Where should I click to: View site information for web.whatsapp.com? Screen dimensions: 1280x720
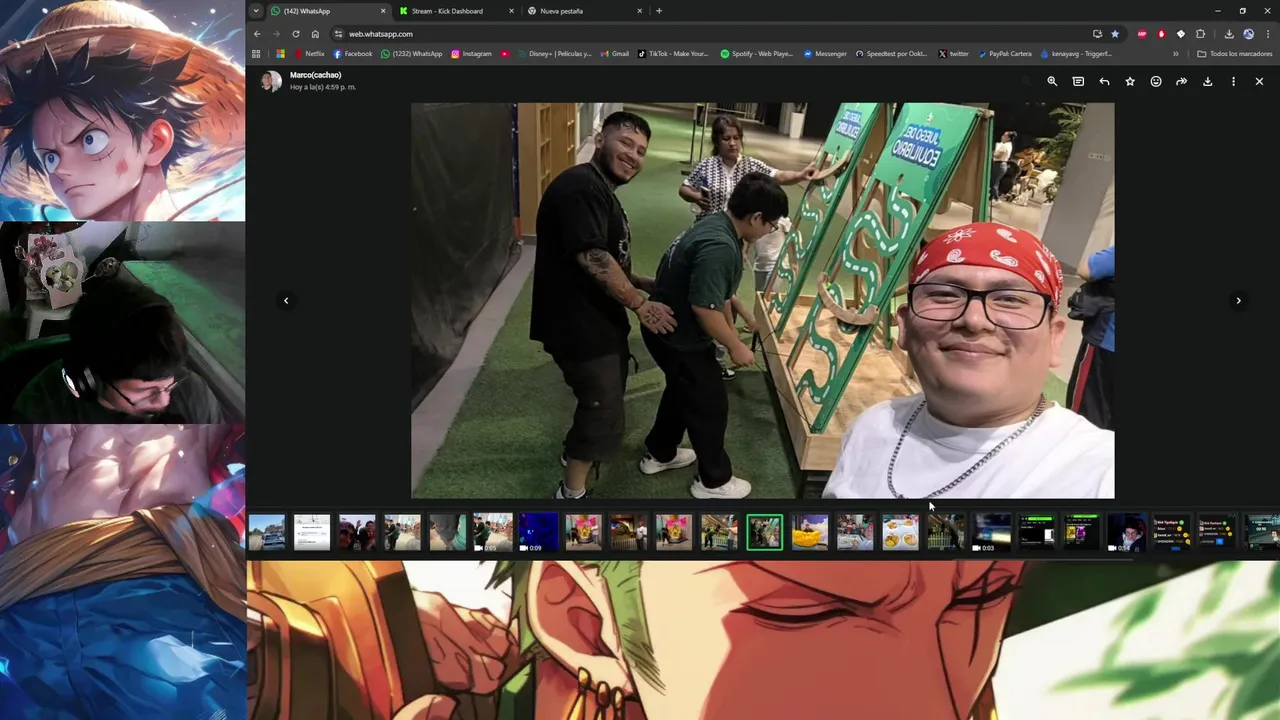[338, 34]
